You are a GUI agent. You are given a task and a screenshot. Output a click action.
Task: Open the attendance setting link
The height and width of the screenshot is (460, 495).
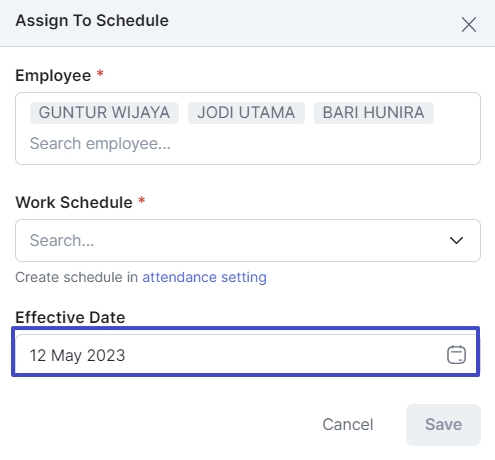click(x=204, y=277)
